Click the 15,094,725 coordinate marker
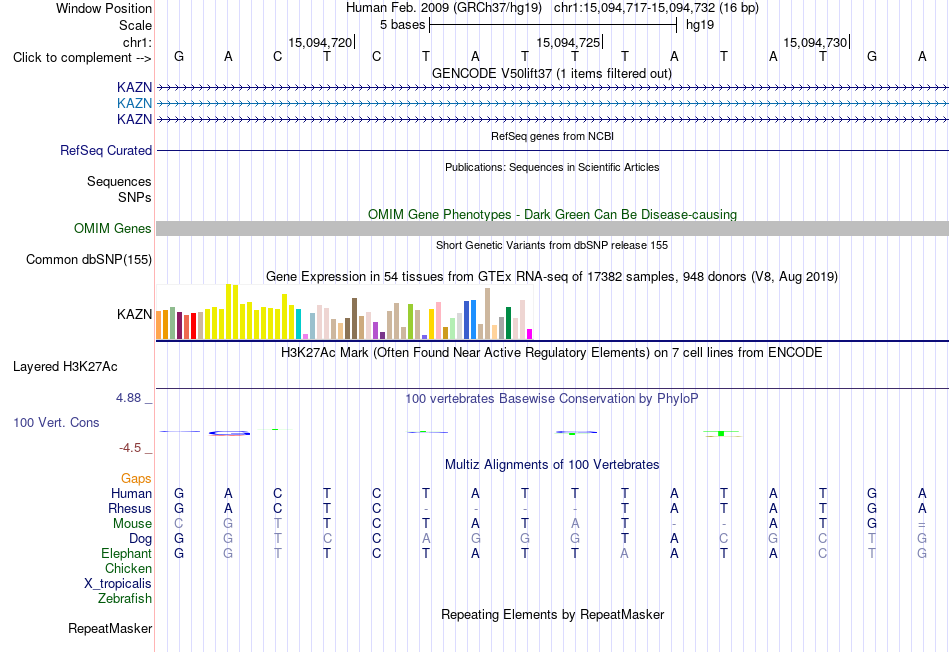The height and width of the screenshot is (652, 950). pyautogui.click(x=568, y=42)
